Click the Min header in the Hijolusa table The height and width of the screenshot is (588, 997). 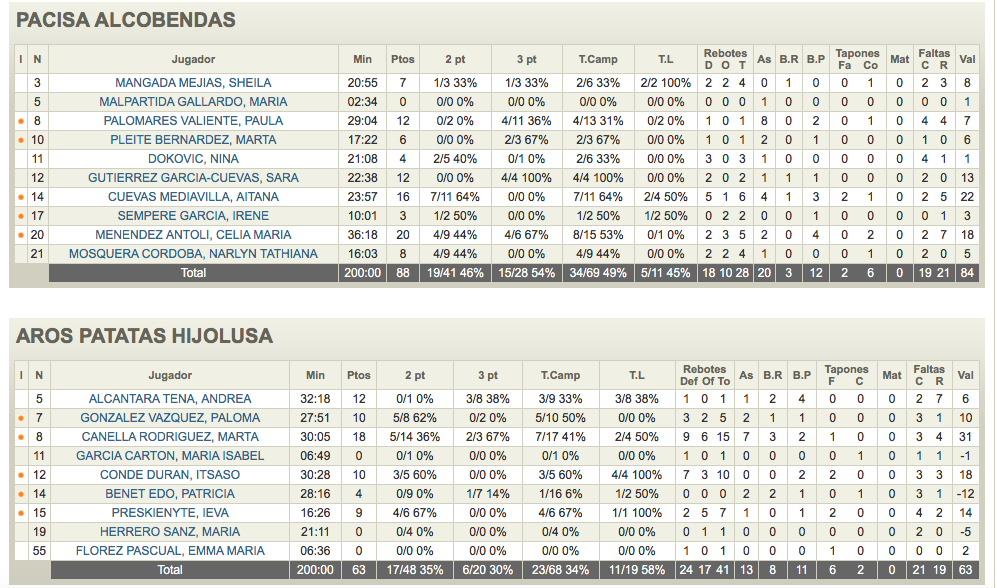click(x=315, y=375)
